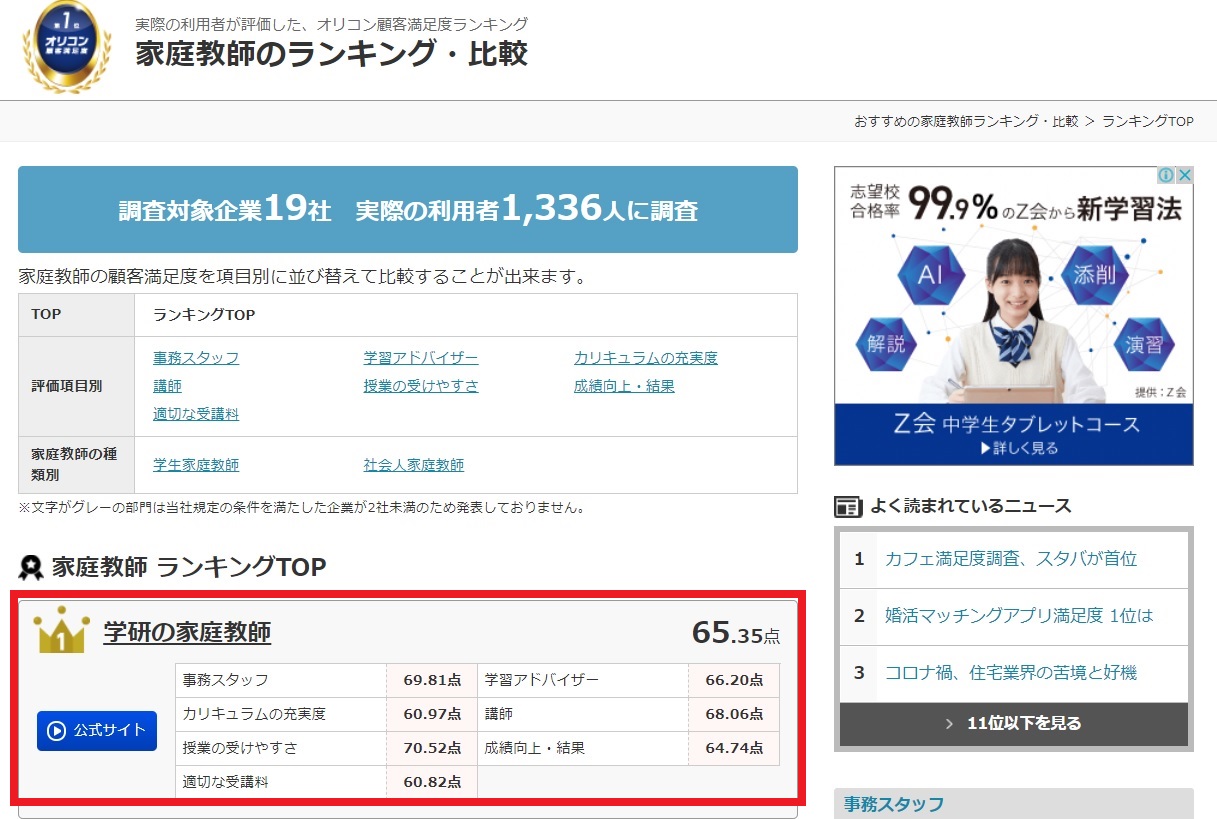The height and width of the screenshot is (819, 1217).
Task: Open カリキュラムの充実度 evaluation link
Action: point(646,358)
